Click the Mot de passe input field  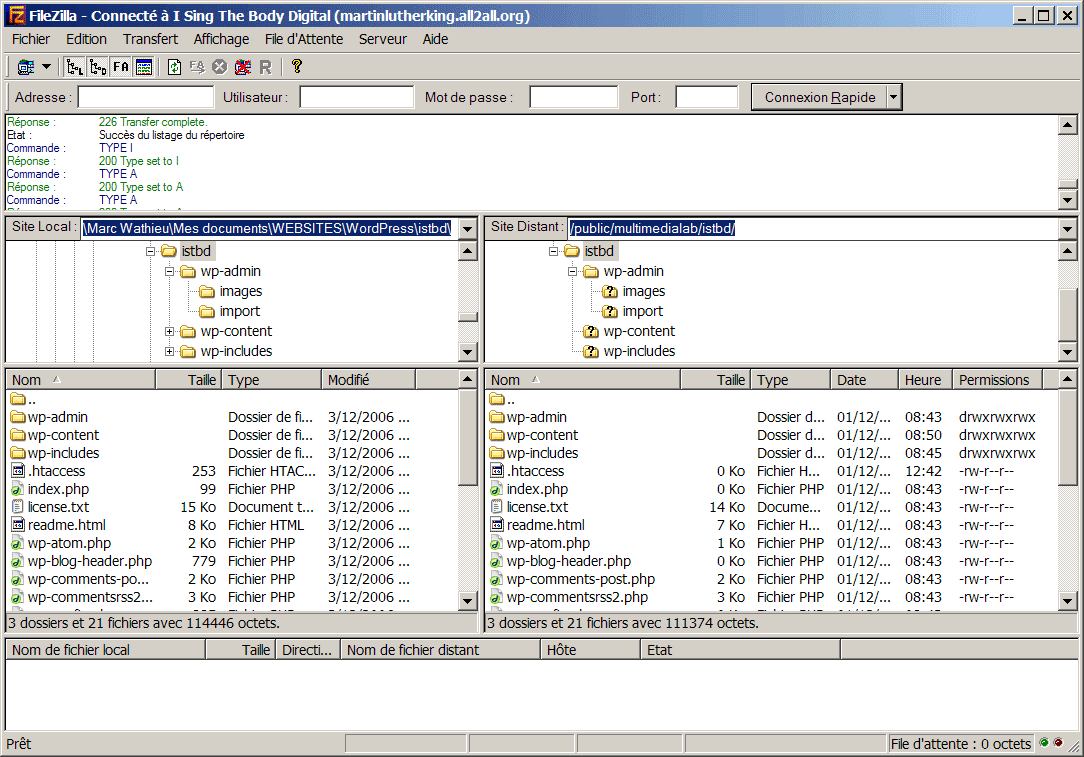point(573,97)
